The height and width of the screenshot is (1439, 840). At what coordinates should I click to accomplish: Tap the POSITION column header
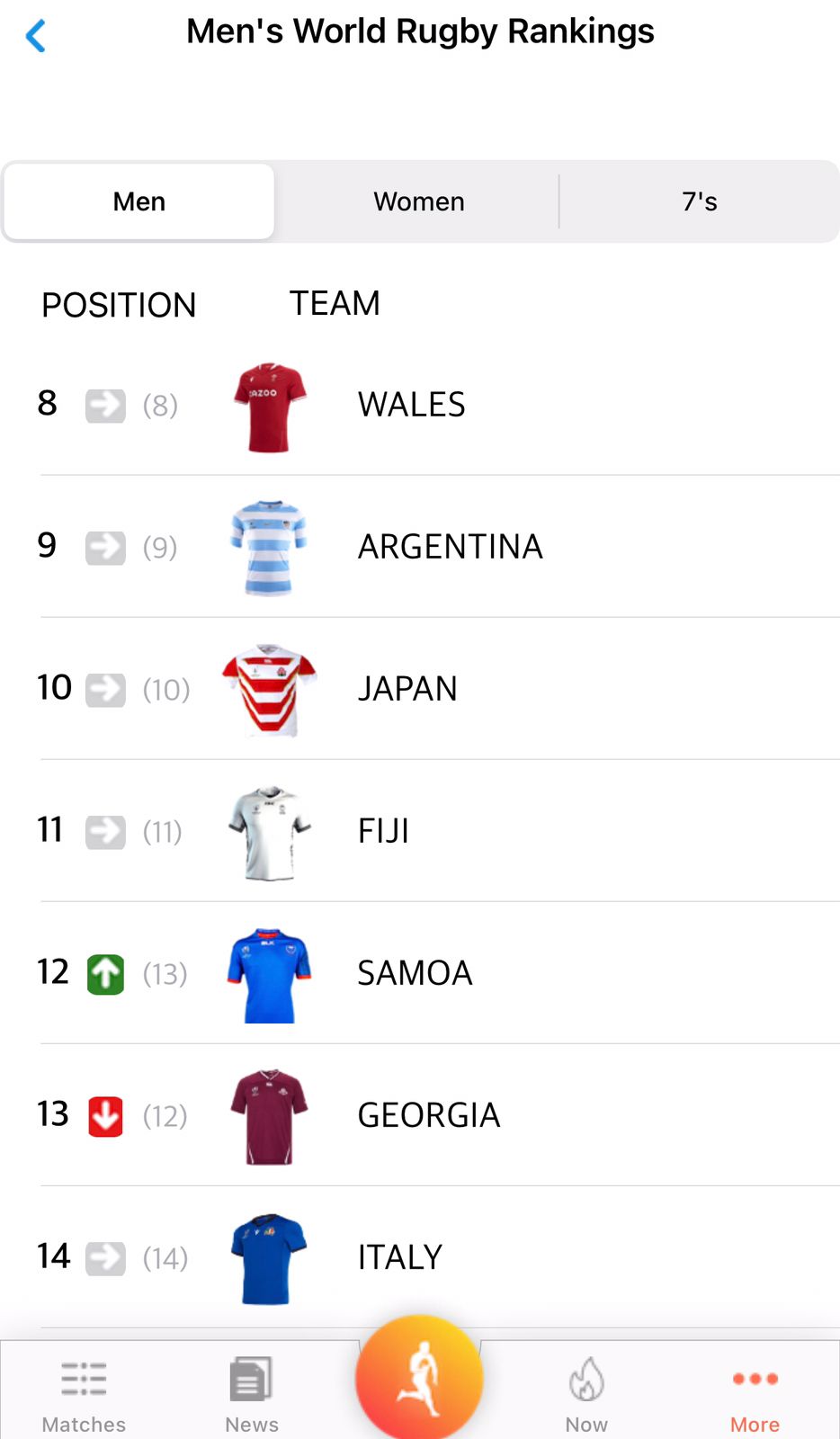[119, 305]
